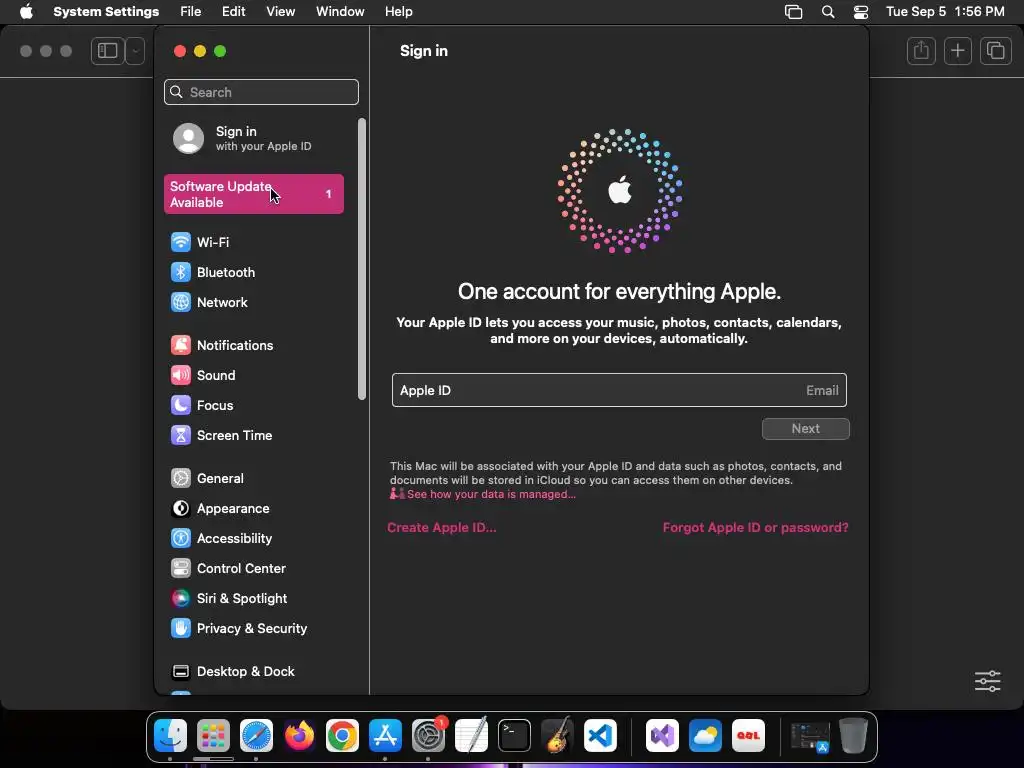The height and width of the screenshot is (768, 1024).
Task: Expand sidebar button dropdown in background window
Action: pyautogui.click(x=135, y=51)
